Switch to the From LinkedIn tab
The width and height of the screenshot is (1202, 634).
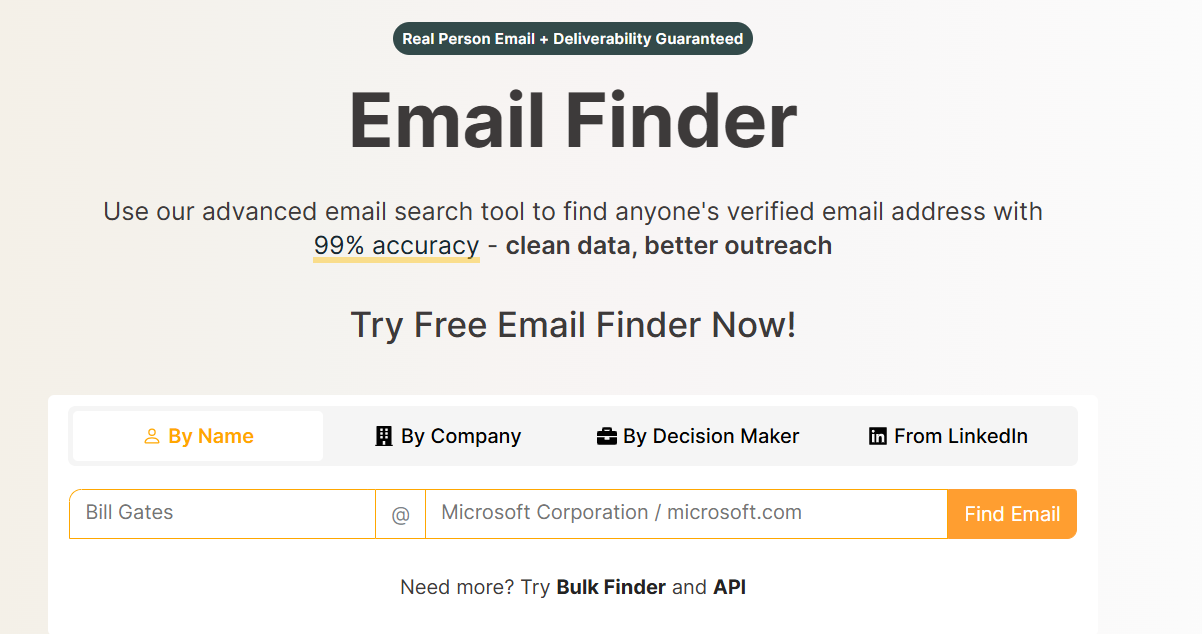coord(947,435)
